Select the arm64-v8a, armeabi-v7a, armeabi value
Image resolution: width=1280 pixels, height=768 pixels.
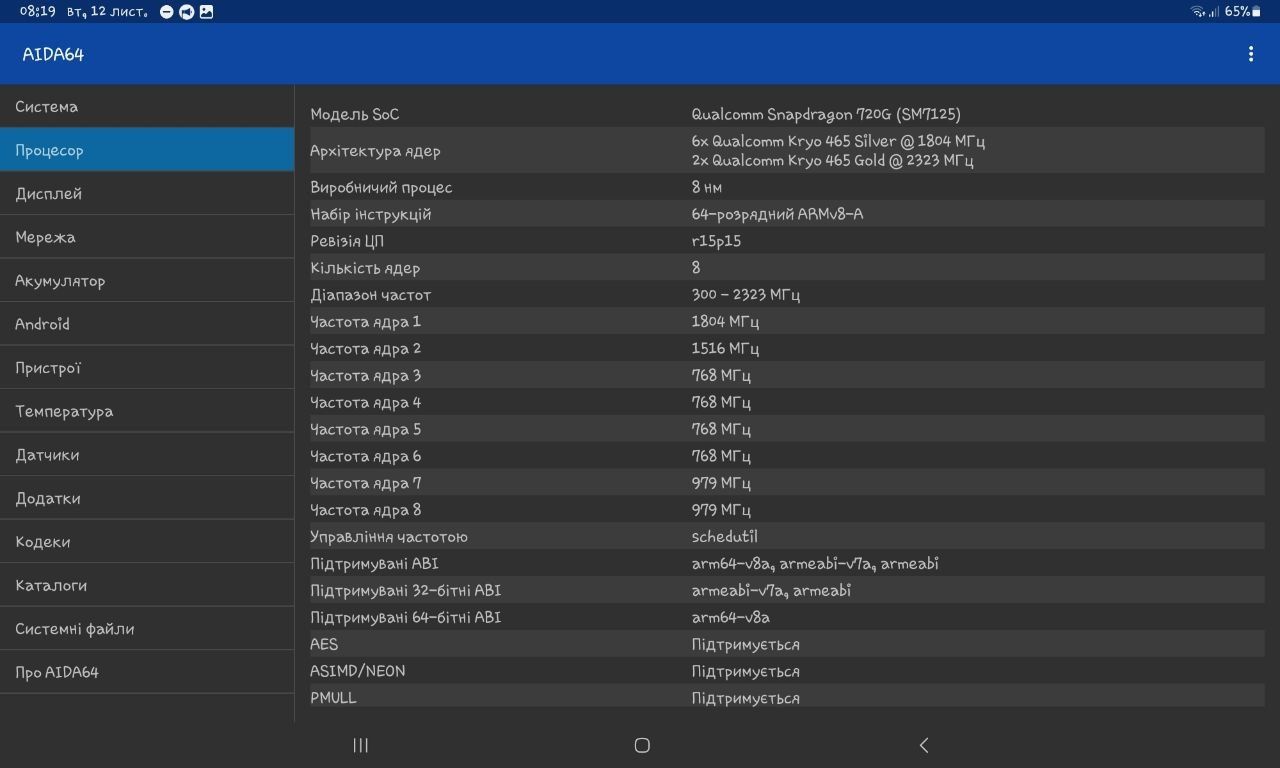815,564
